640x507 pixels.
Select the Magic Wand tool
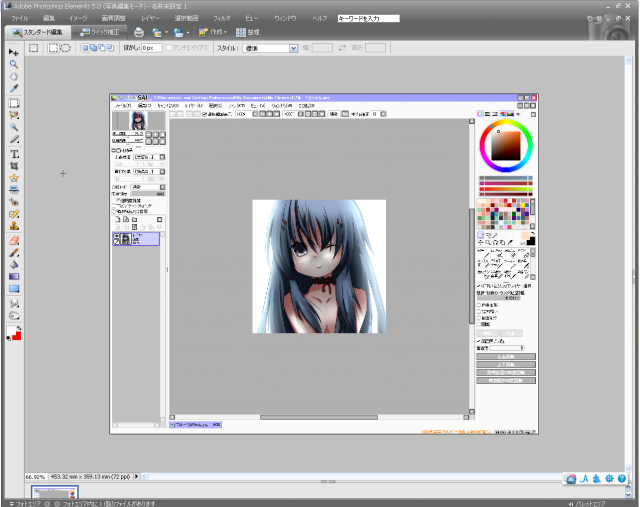[x=14, y=127]
